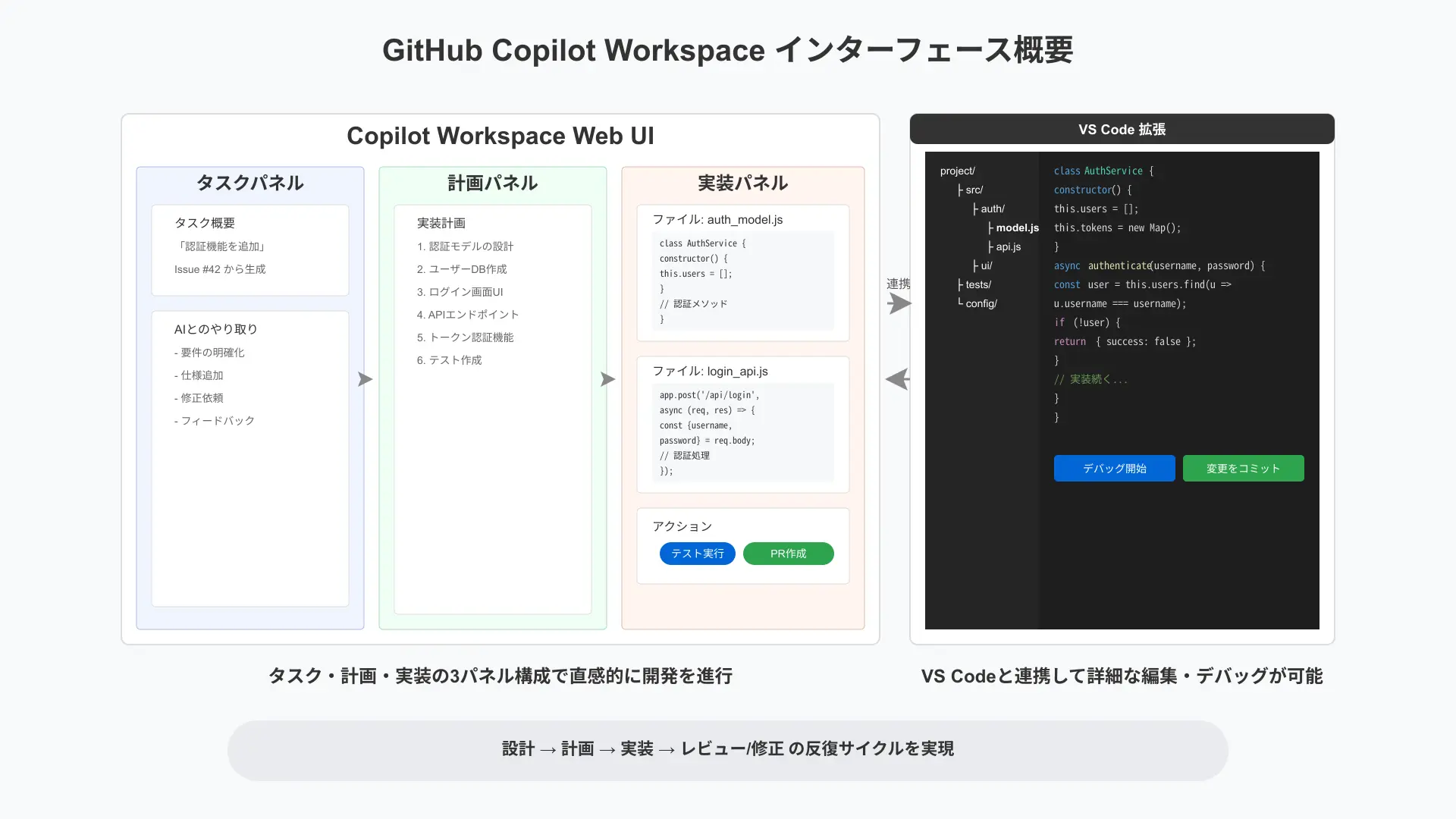Click Issue #42 から生成 text
Image resolution: width=1456 pixels, height=819 pixels.
[x=220, y=269]
